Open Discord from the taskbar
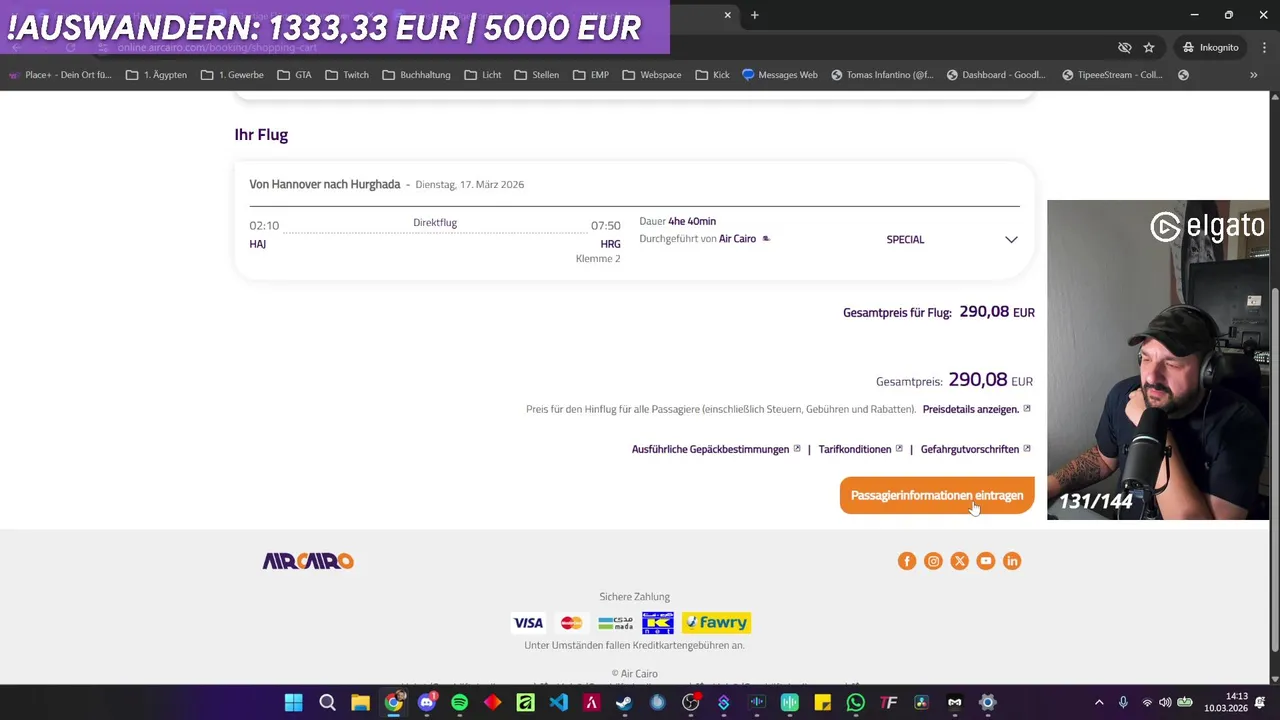 pos(427,703)
